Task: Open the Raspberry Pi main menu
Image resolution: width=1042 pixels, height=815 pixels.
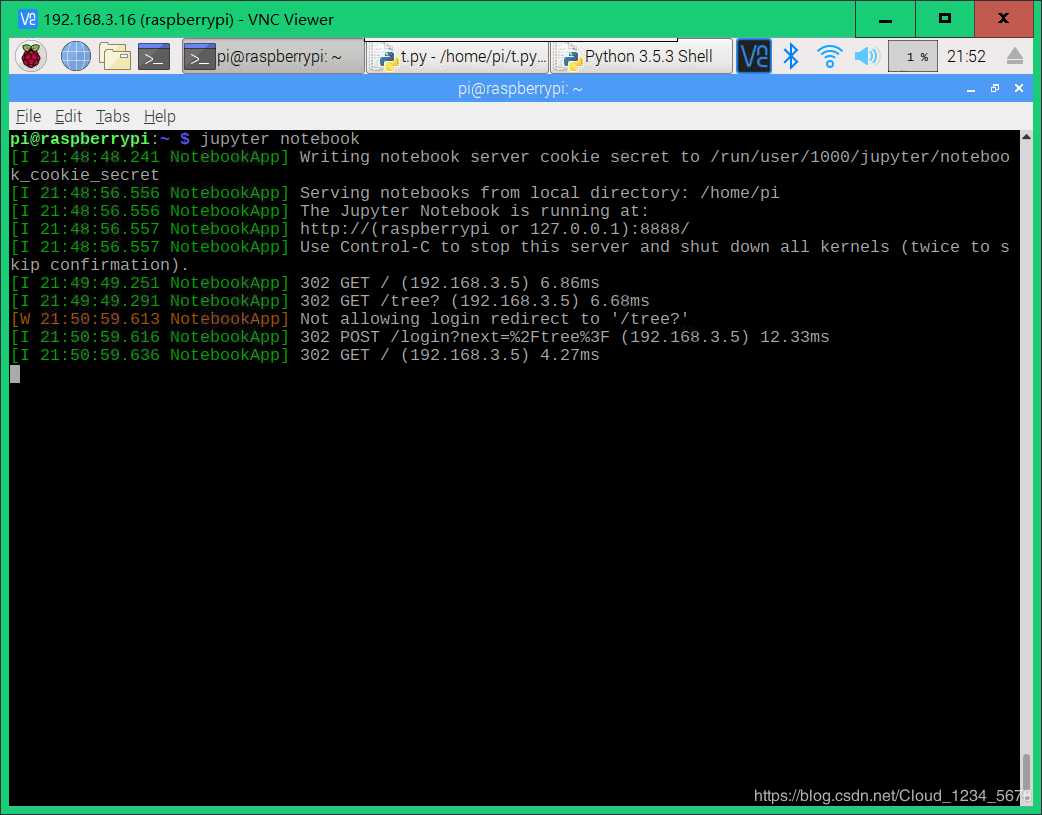Action: click(31, 57)
